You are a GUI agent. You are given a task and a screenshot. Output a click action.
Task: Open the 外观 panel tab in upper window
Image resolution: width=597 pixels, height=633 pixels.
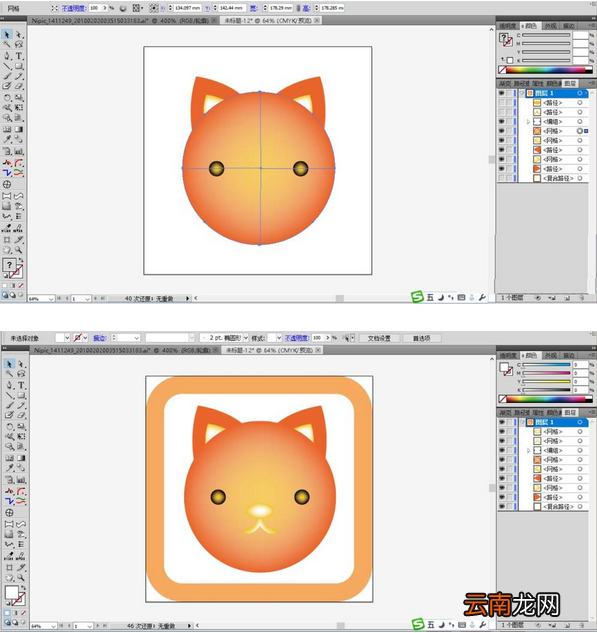pyautogui.click(x=550, y=26)
